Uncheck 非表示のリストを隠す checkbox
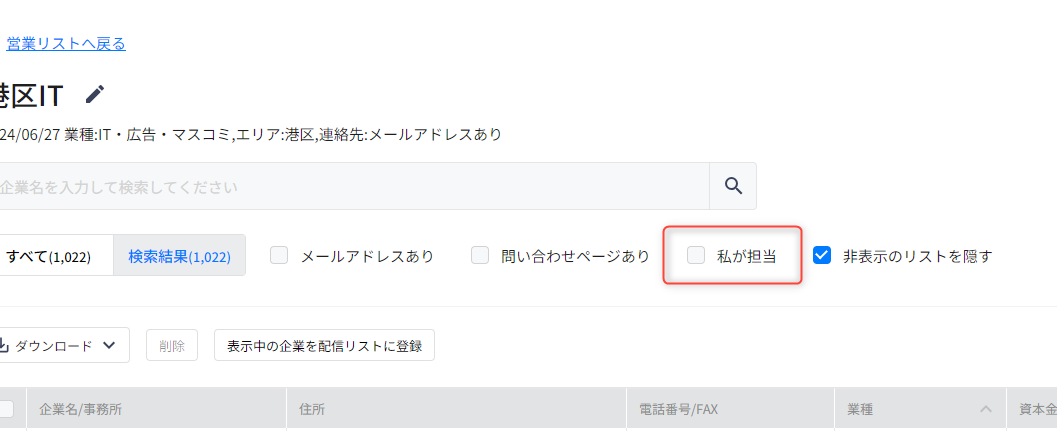Screen dimensions: 1057x431 pos(822,256)
